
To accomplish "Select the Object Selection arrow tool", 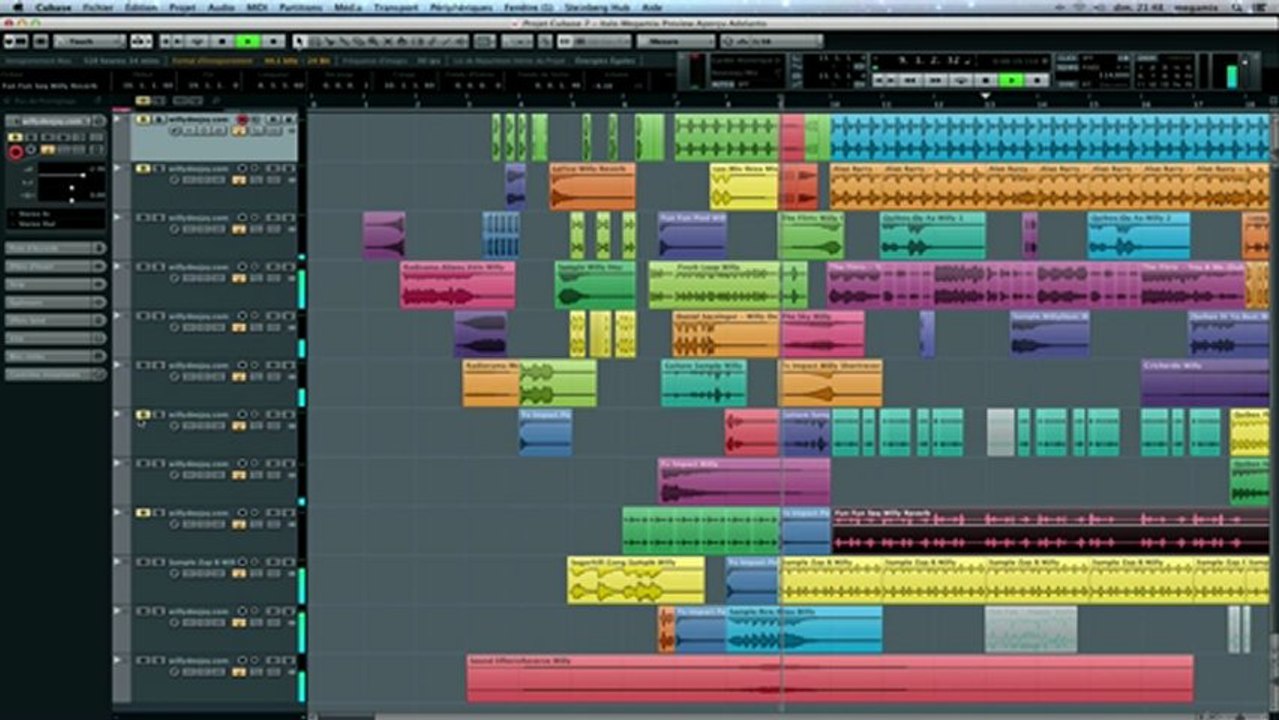I will click(x=300, y=42).
